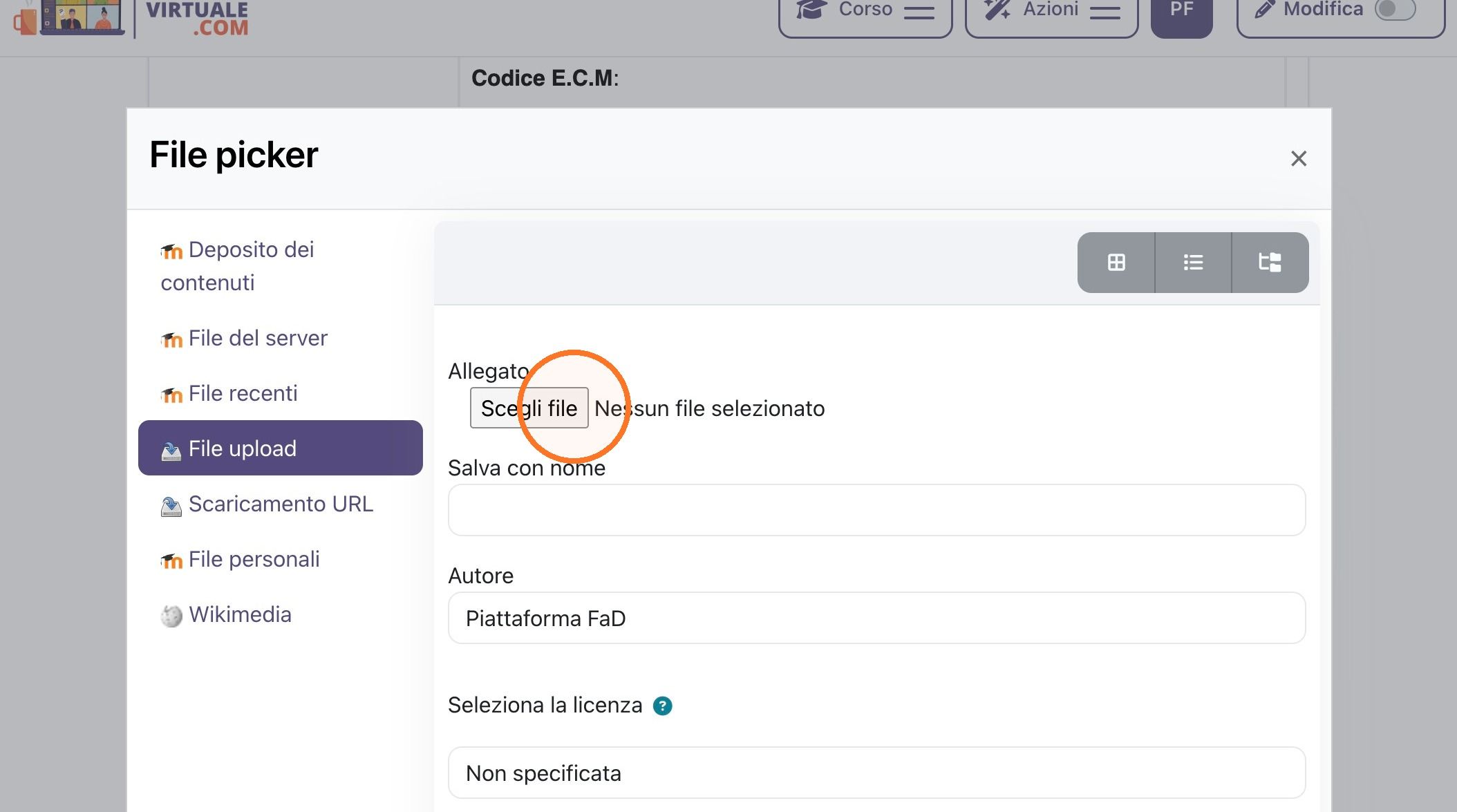Open the Non specificata license dropdown

pyautogui.click(x=876, y=773)
